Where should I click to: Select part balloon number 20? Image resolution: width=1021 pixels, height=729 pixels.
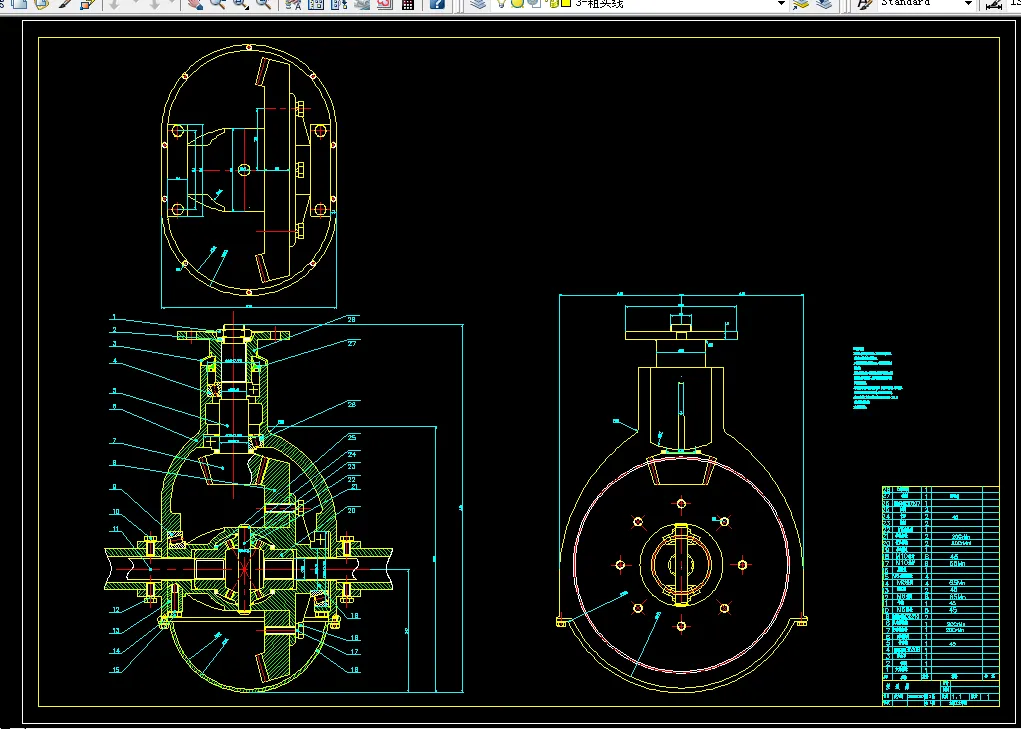click(x=352, y=510)
